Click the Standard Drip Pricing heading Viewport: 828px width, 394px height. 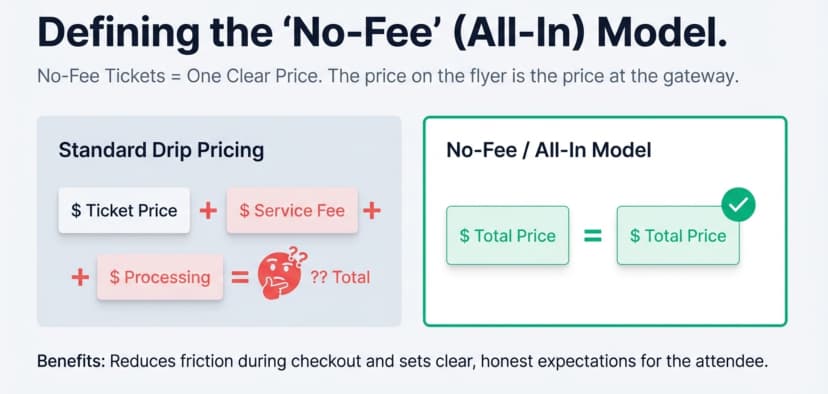coord(161,150)
